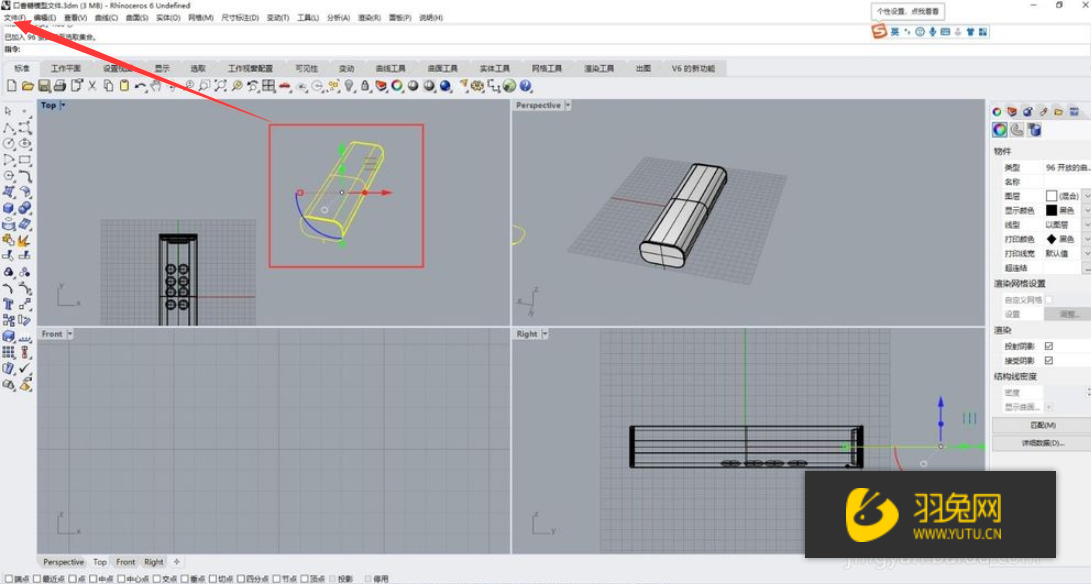Click the New file icon
1091x584 pixels.
12,86
